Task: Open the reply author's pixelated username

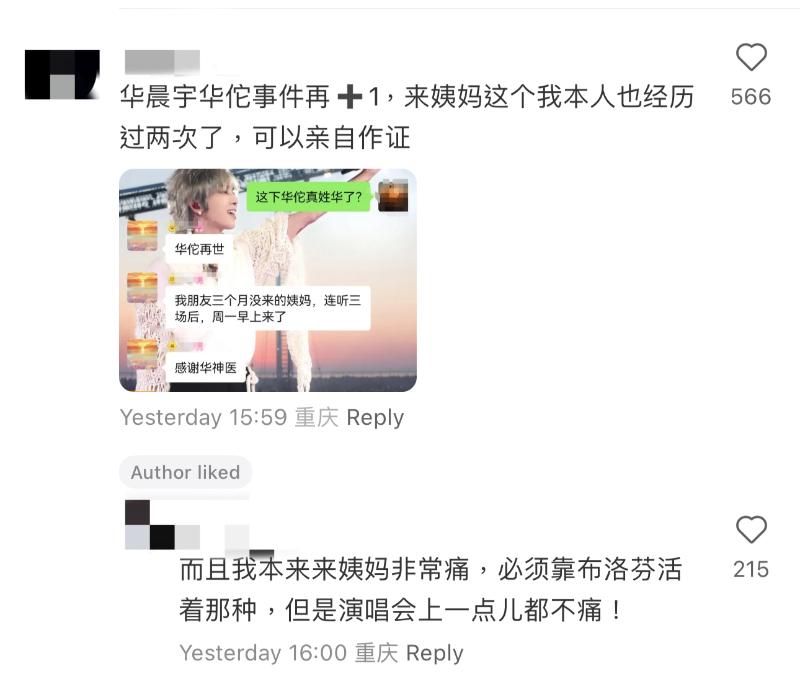Action: click(199, 528)
